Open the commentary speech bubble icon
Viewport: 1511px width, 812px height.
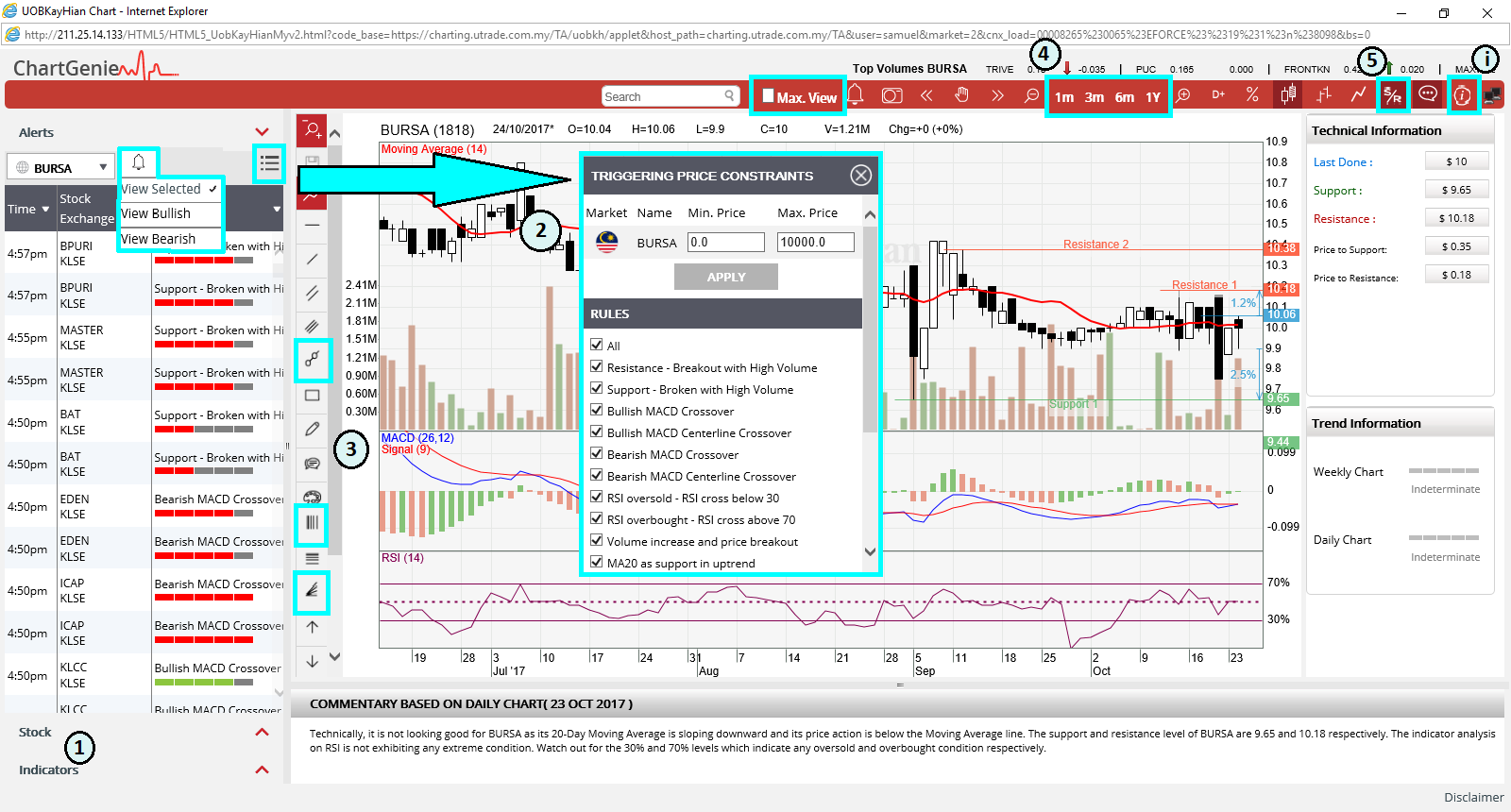(x=1428, y=94)
